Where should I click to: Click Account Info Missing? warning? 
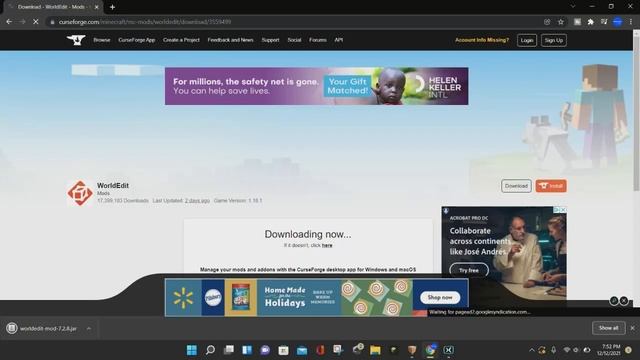[482, 40]
